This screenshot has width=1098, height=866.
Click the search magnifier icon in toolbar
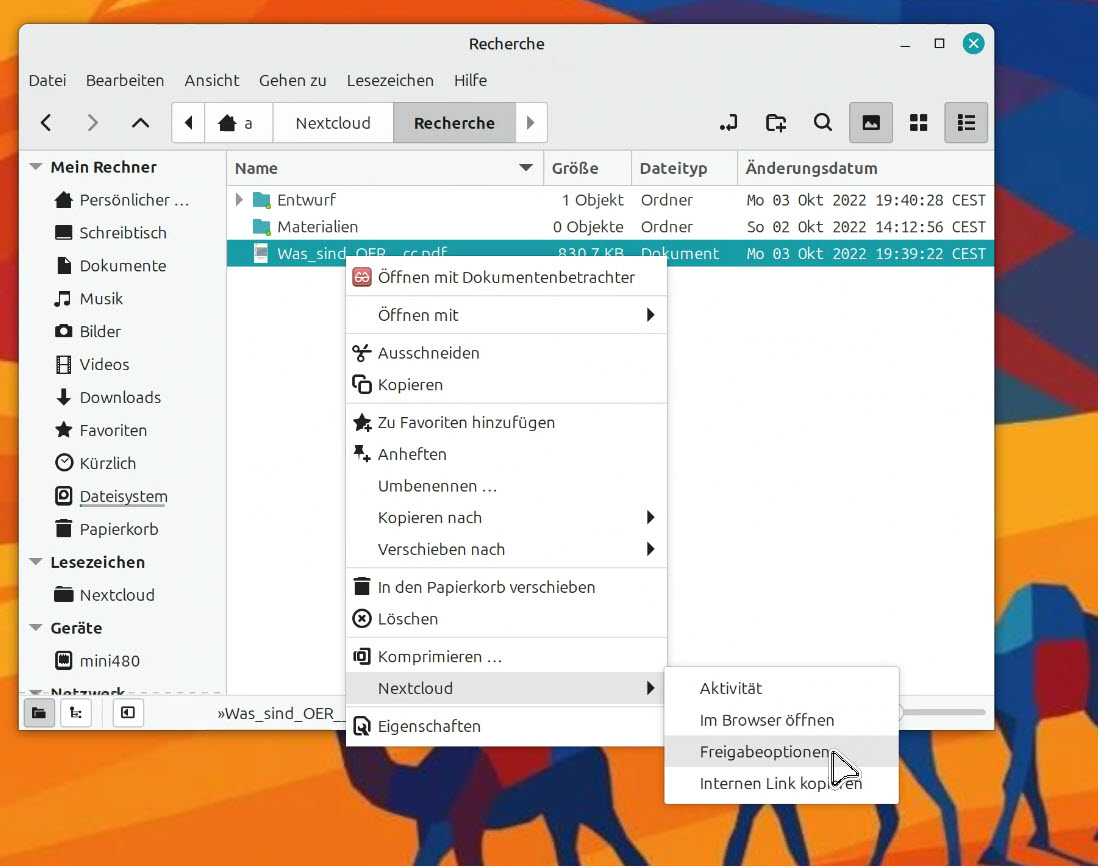822,123
